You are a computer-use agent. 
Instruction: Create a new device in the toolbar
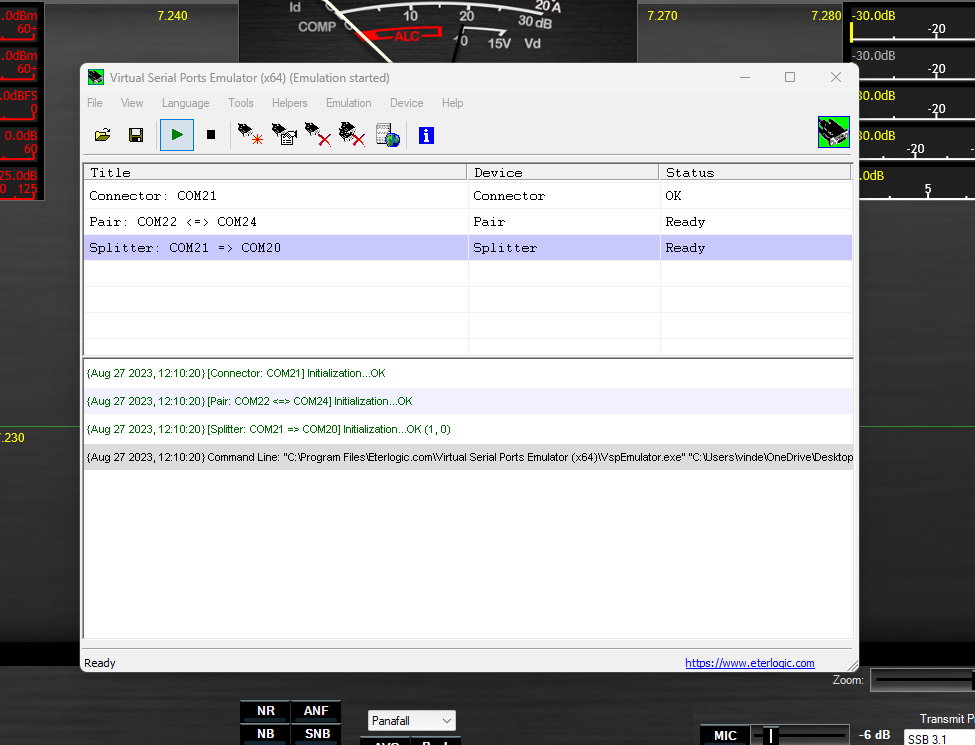[x=251, y=134]
